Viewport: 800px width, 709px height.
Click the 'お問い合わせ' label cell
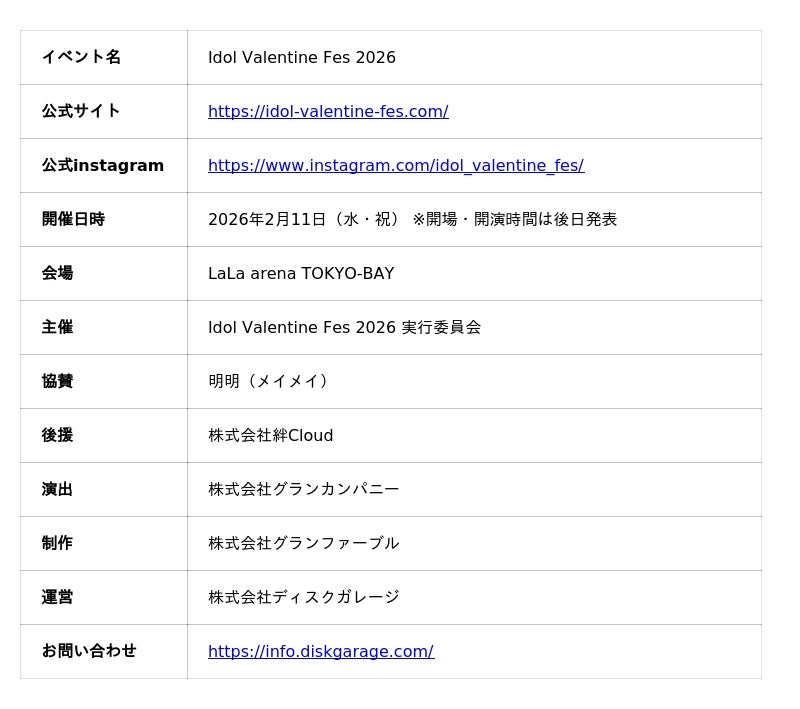point(89,652)
